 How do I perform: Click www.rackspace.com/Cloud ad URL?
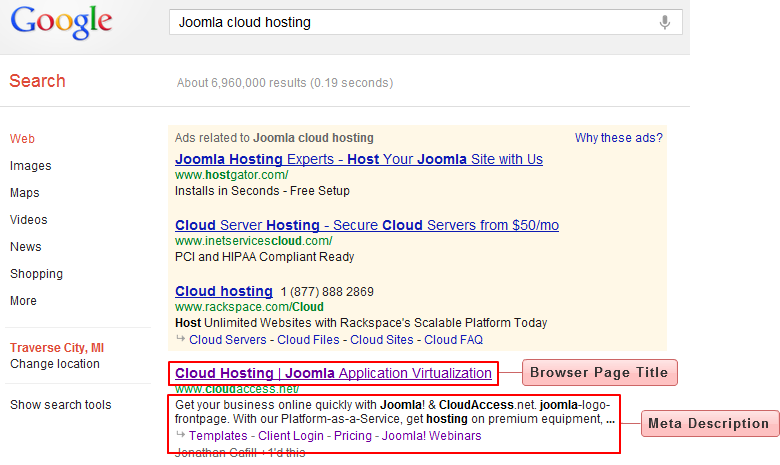(249, 307)
